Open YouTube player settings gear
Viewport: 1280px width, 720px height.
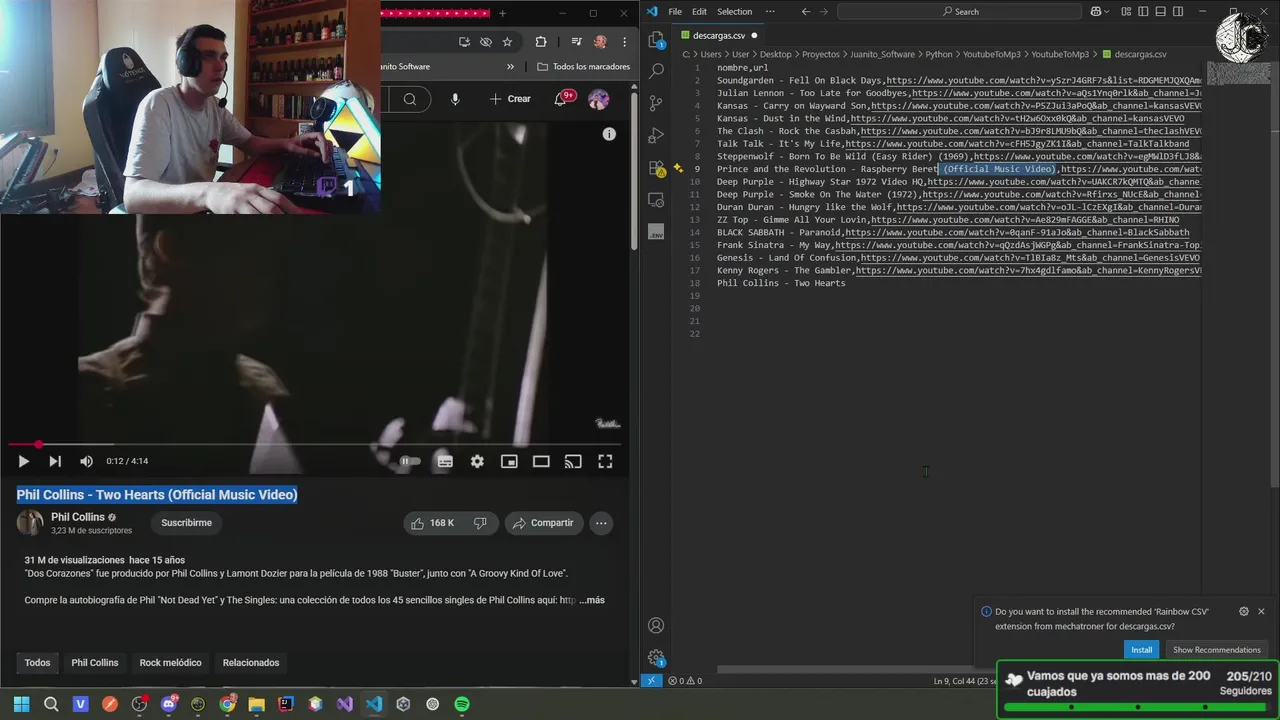click(x=477, y=461)
